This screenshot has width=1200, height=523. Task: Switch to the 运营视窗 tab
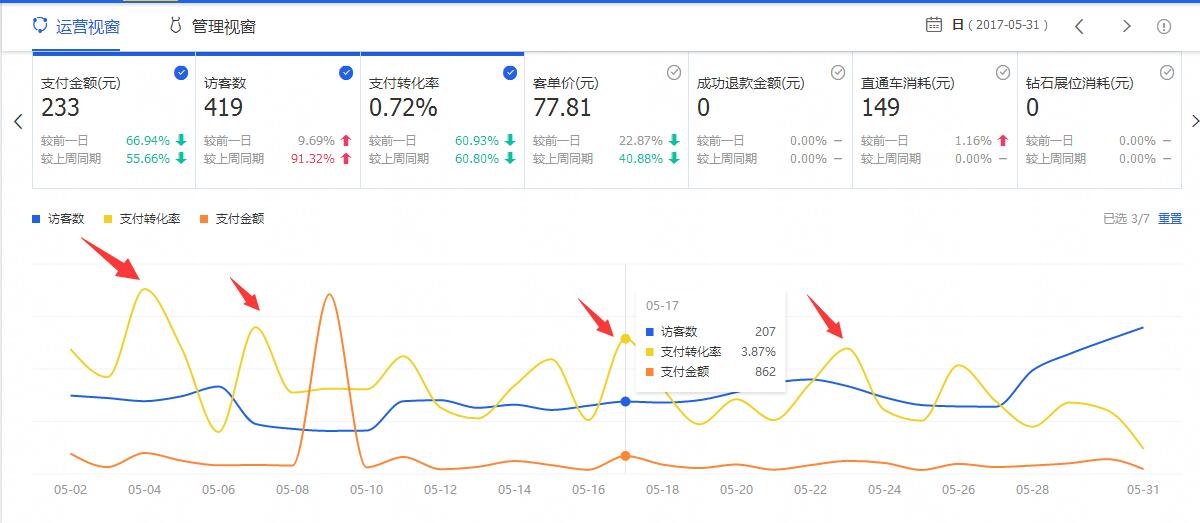pos(88,27)
